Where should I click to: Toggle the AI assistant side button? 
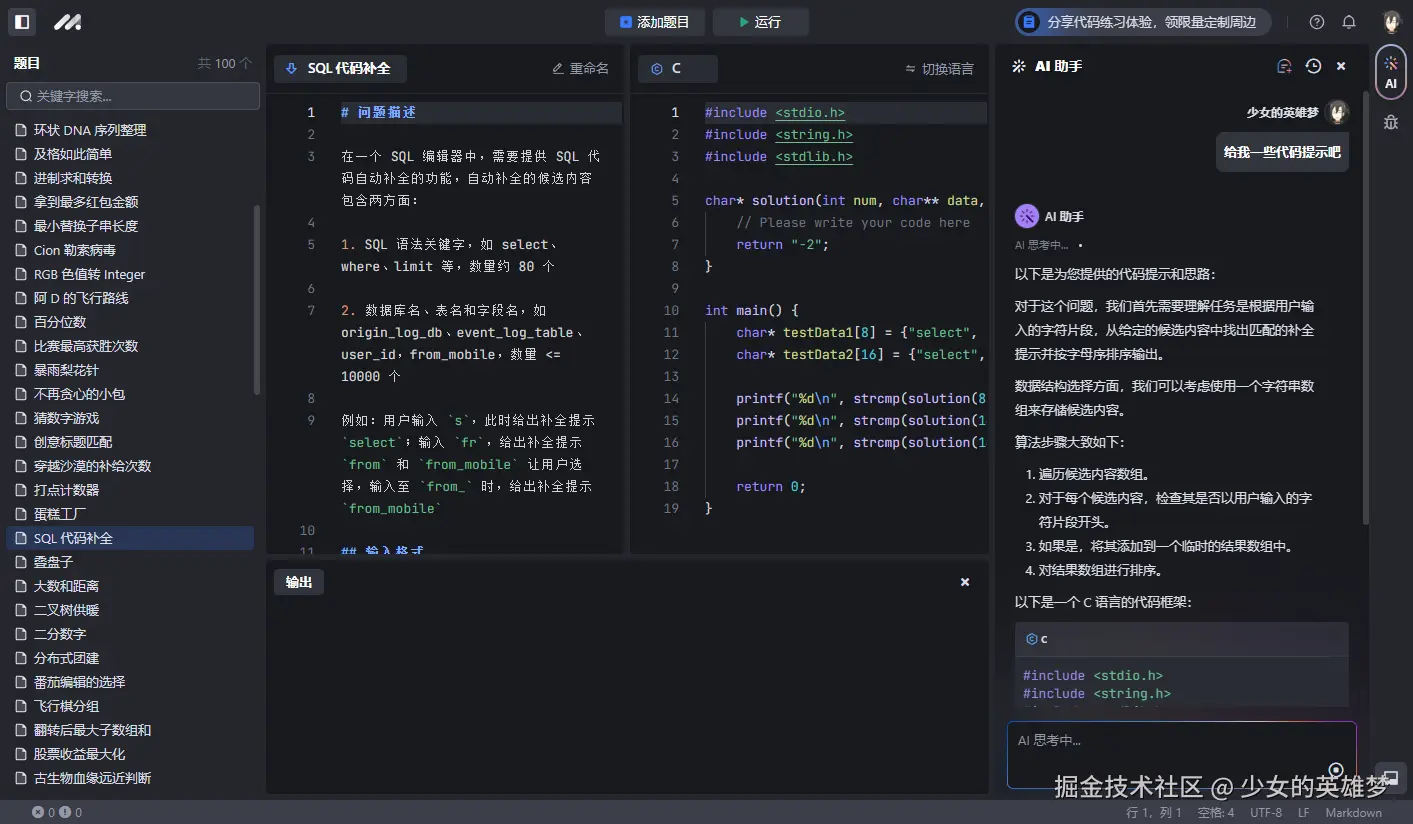pos(1391,72)
